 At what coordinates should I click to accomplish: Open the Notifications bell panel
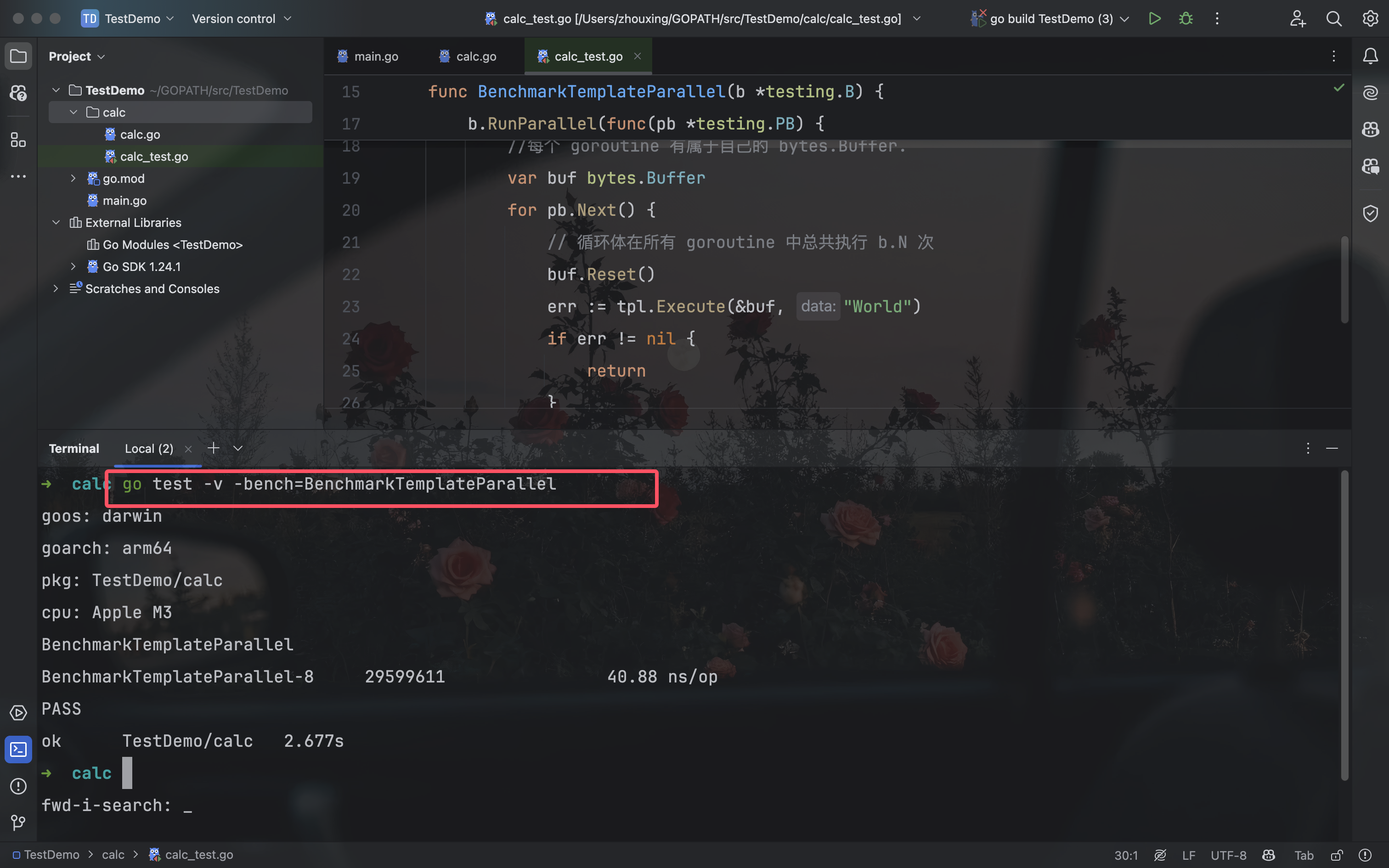1371,56
